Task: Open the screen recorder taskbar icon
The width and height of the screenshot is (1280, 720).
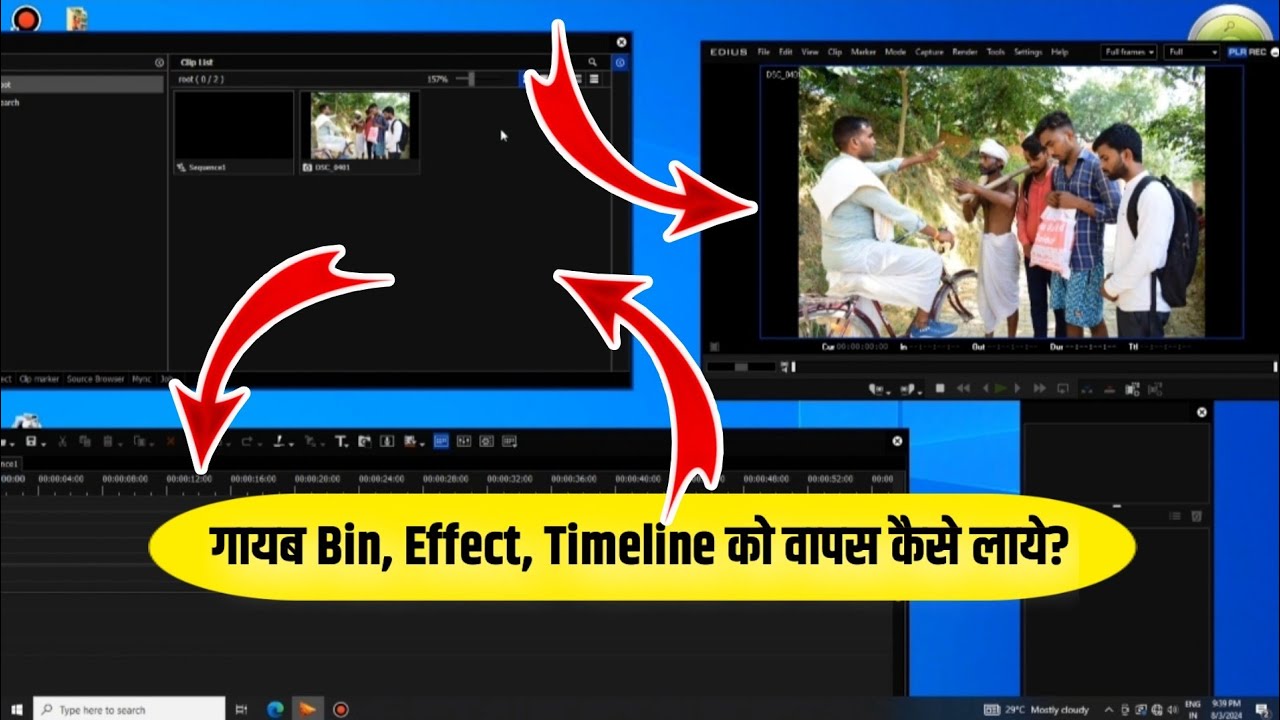Action: (340, 709)
